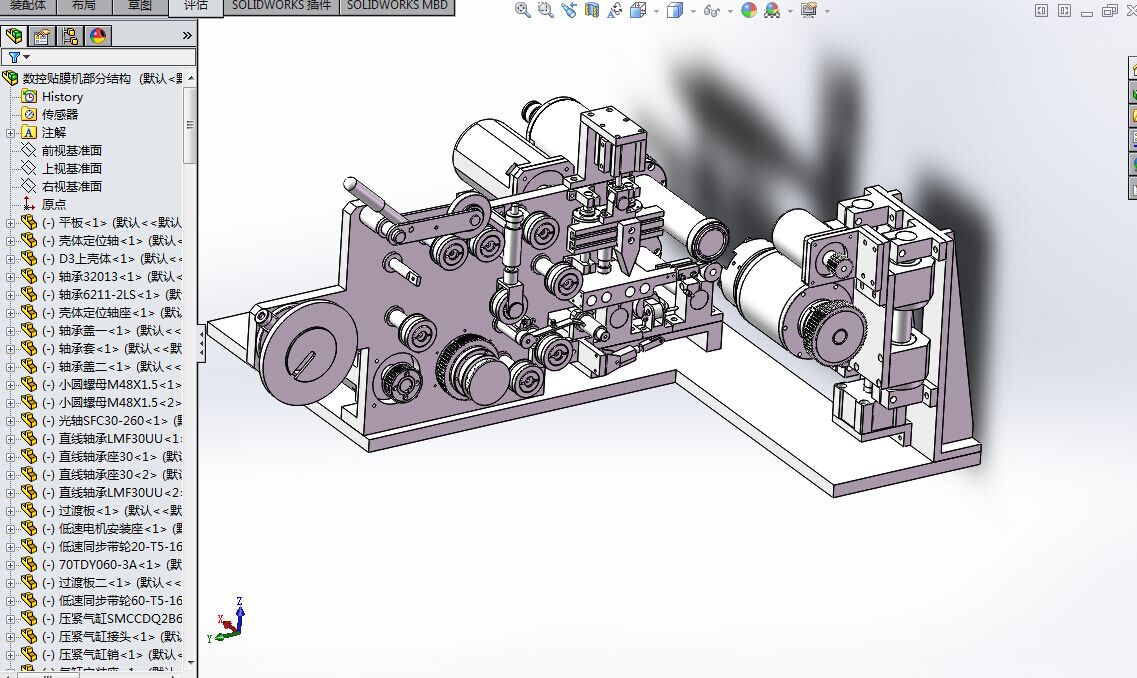This screenshot has height=678, width=1137.
Task: Select the Zoom to Area tool
Action: point(545,10)
